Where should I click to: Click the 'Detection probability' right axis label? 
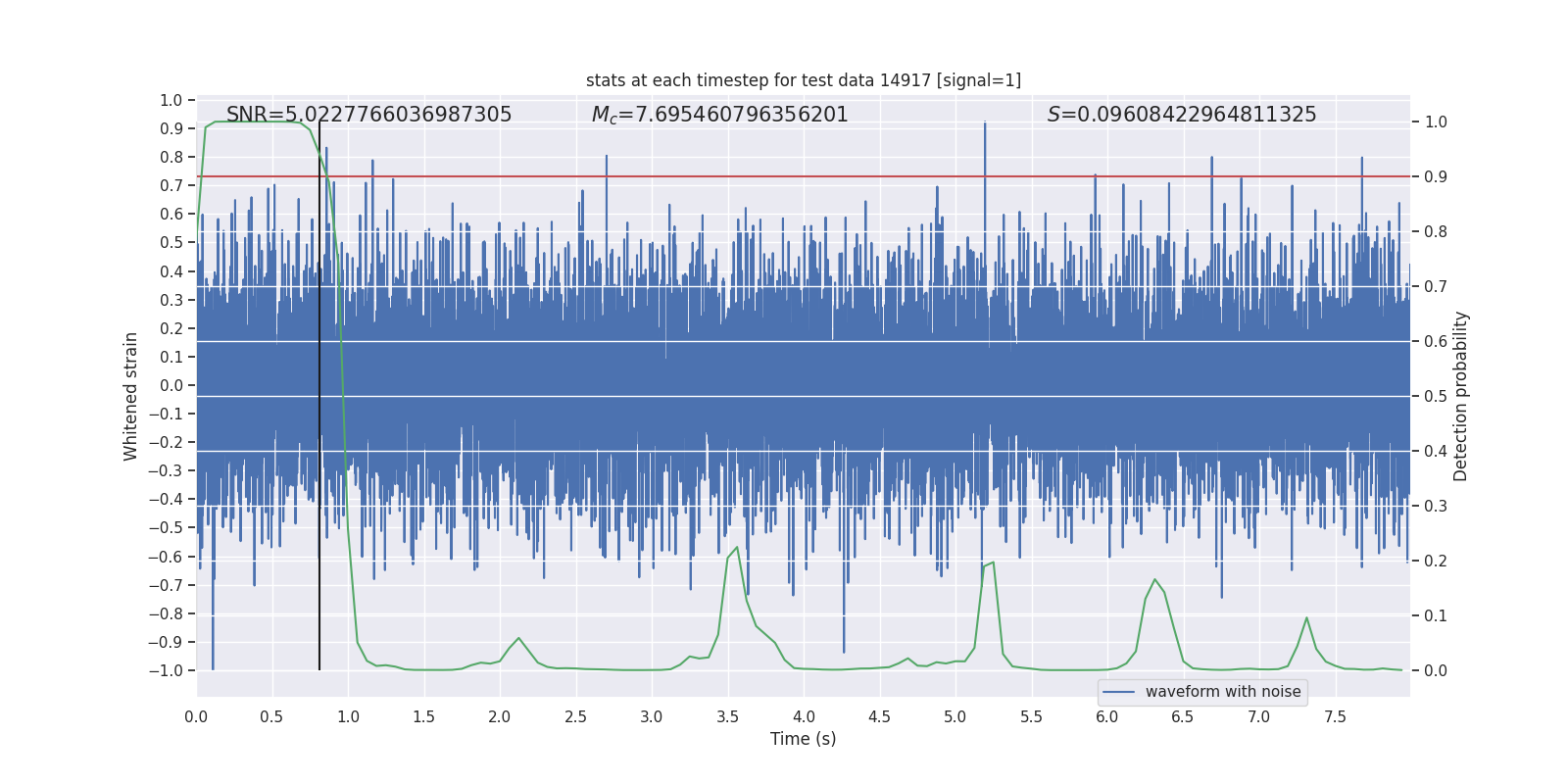tap(1460, 396)
